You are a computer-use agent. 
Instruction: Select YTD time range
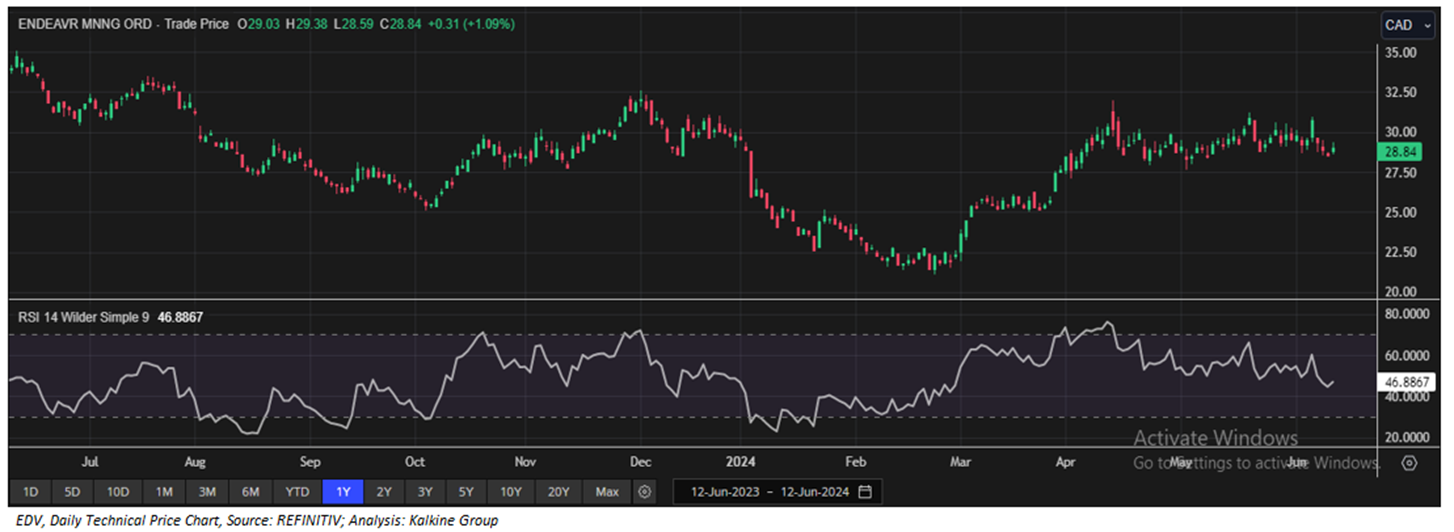(297, 492)
